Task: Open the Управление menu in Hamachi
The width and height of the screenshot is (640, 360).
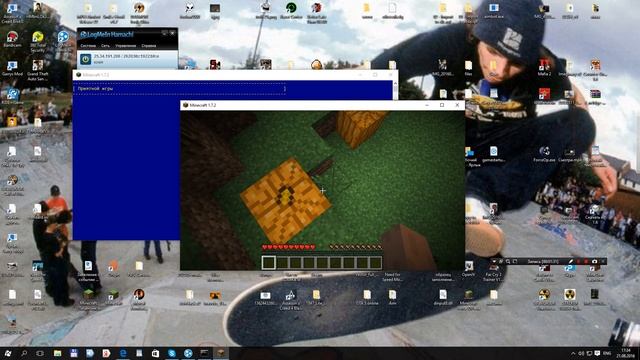Action: point(125,46)
